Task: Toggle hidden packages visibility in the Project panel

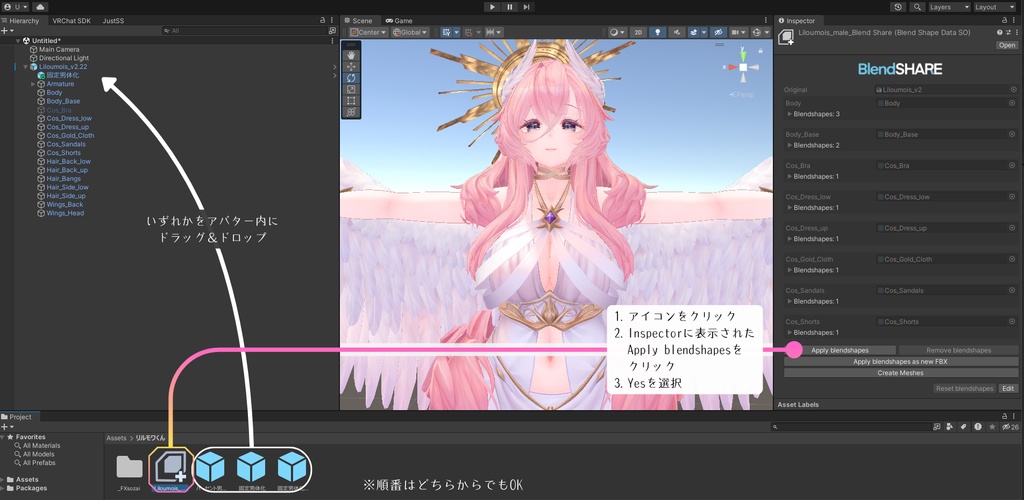Action: point(1010,427)
